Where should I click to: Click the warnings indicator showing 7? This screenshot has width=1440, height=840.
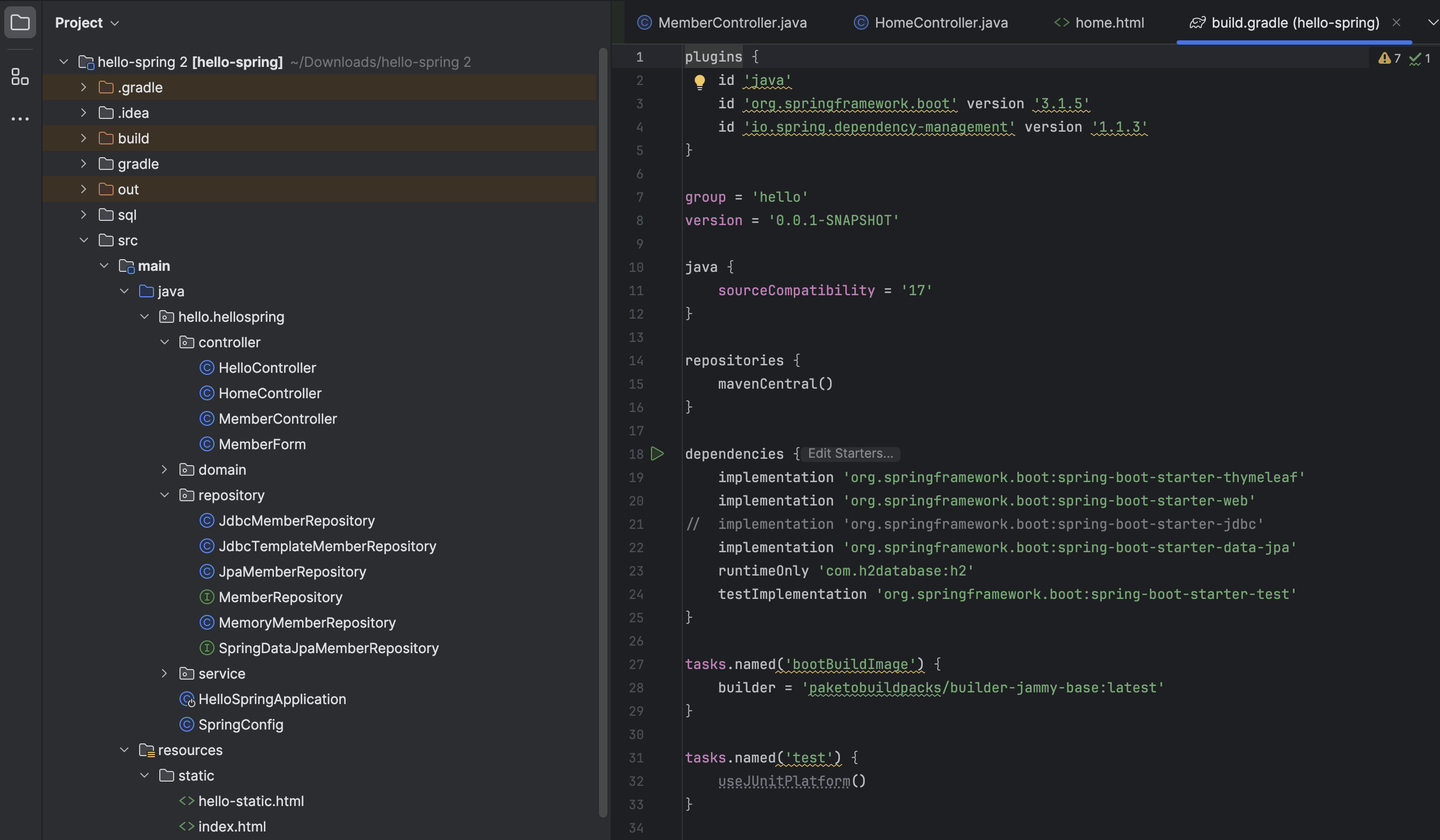(x=1390, y=58)
